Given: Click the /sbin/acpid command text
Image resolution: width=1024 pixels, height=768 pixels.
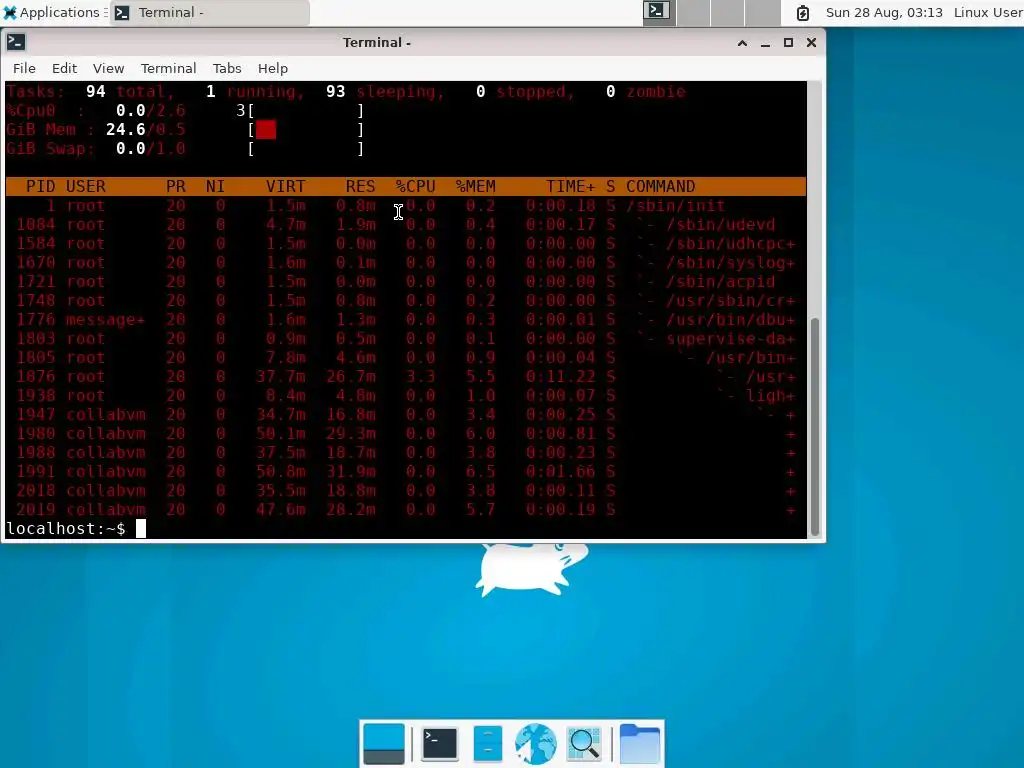Looking at the screenshot, I should tap(720, 281).
